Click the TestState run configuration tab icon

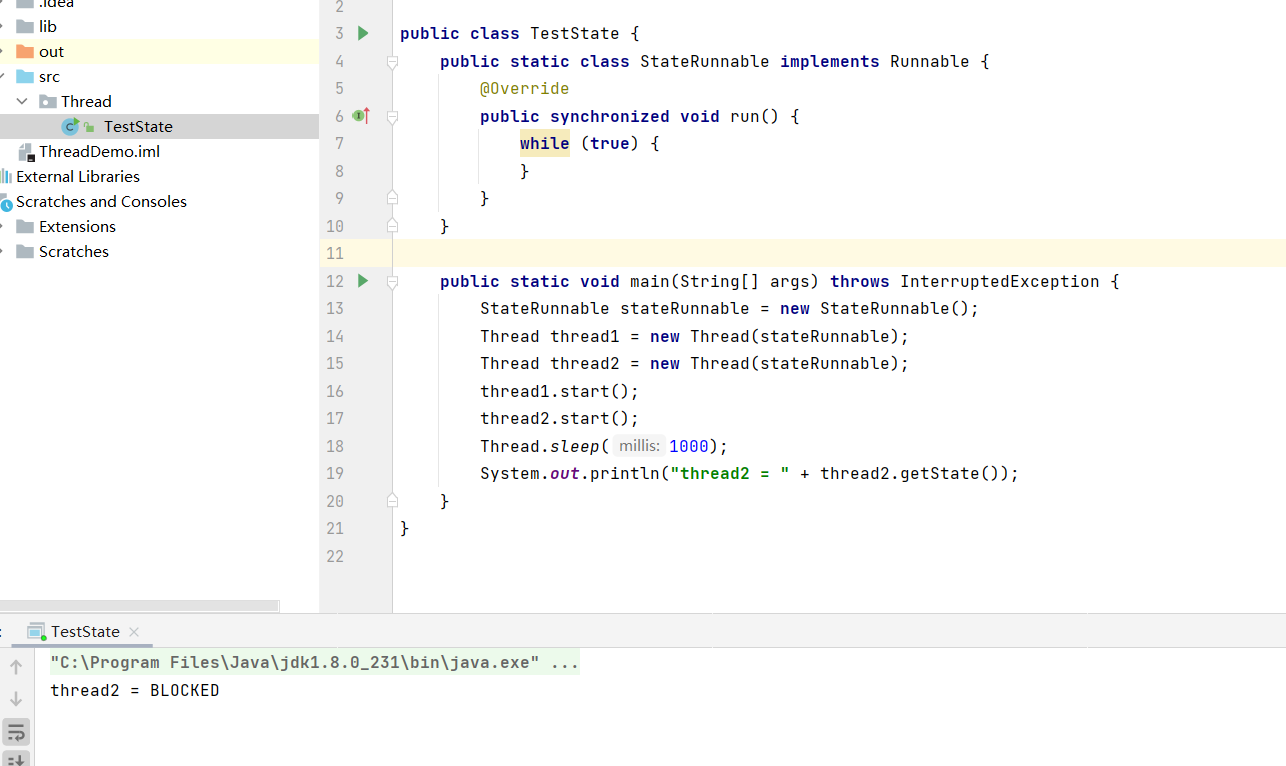click(x=36, y=632)
